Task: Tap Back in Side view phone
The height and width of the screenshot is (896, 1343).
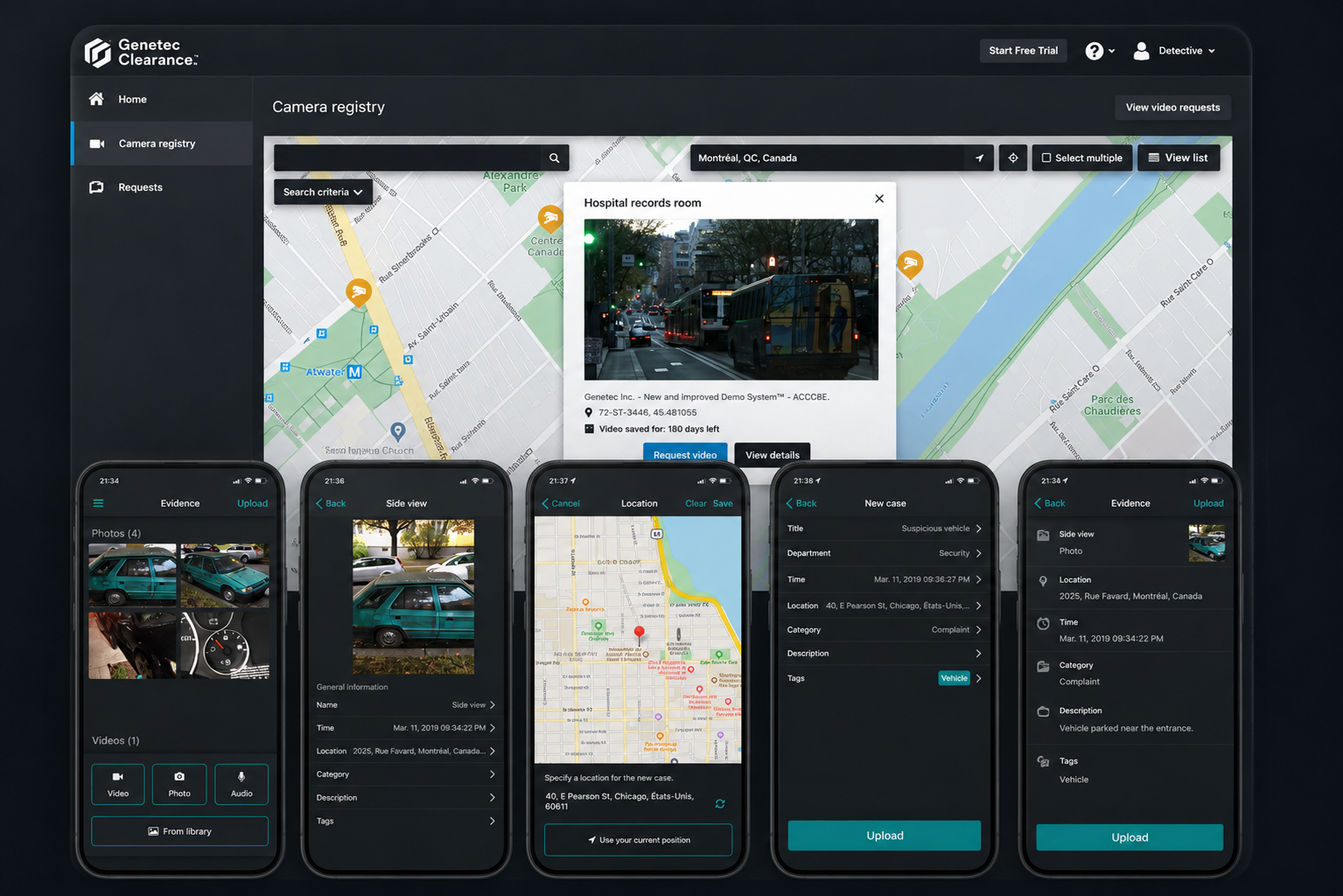Action: [331, 503]
